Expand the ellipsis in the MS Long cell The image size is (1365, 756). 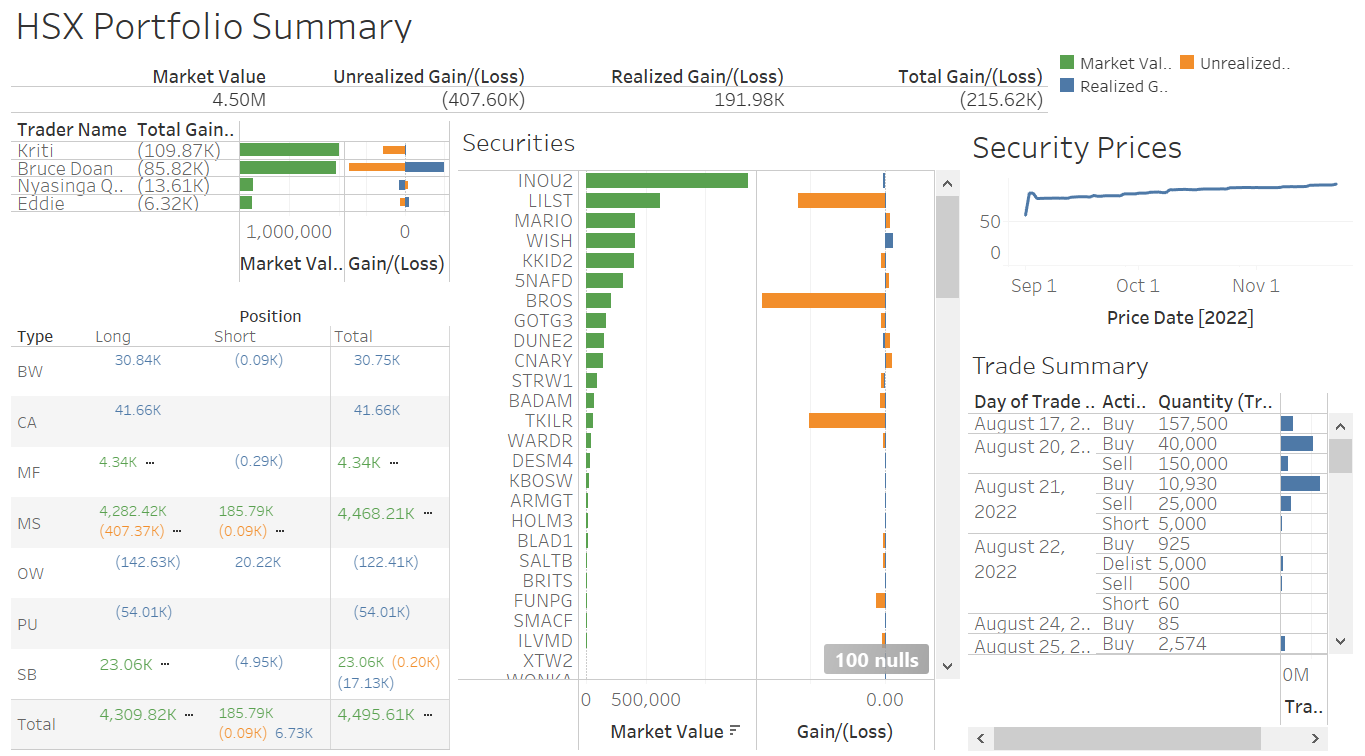176,531
